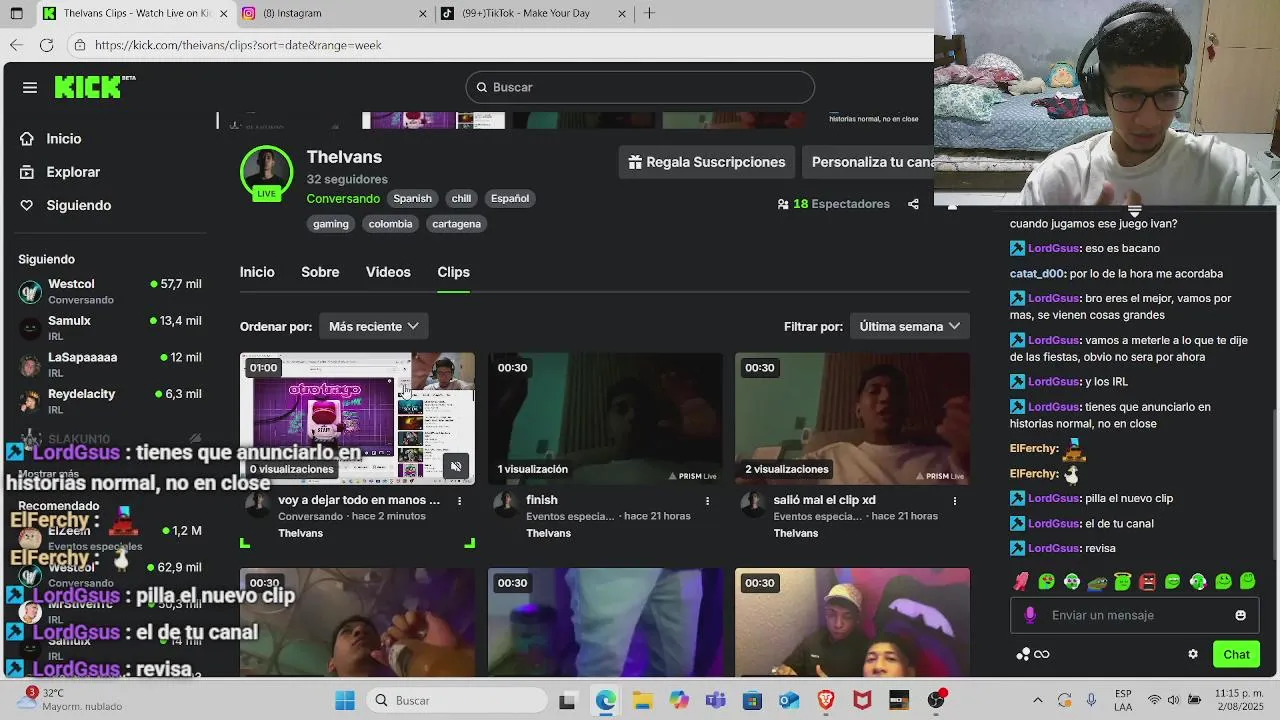Switch to the channel Inicio tab
The width and height of the screenshot is (1280, 720).
pyautogui.click(x=257, y=272)
